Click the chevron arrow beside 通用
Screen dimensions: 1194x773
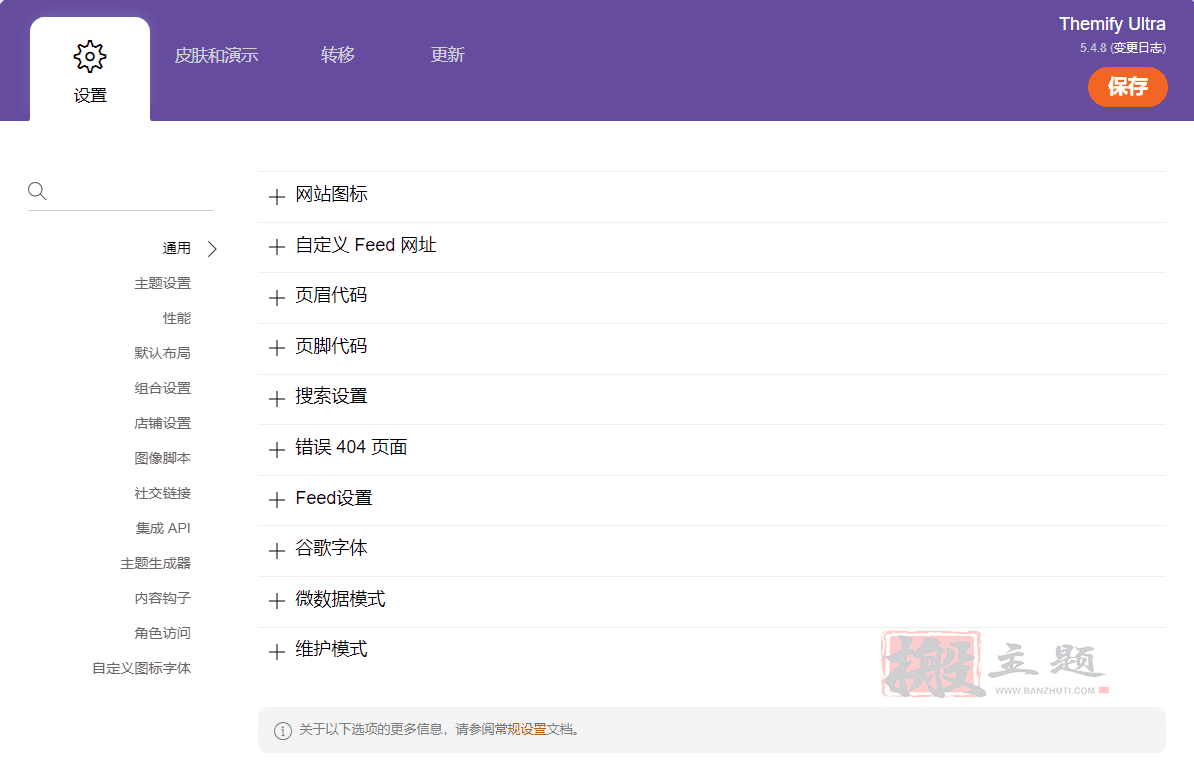click(x=212, y=249)
